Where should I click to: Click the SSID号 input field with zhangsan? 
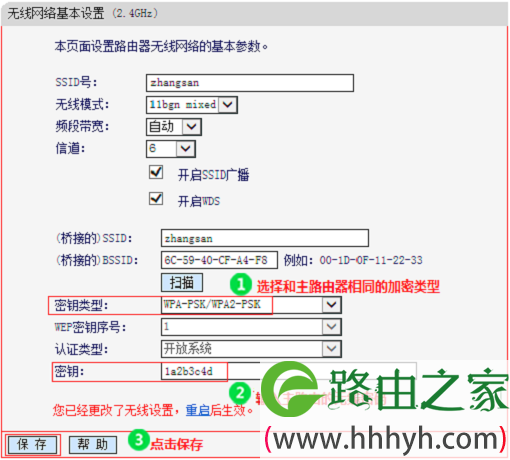tap(250, 83)
